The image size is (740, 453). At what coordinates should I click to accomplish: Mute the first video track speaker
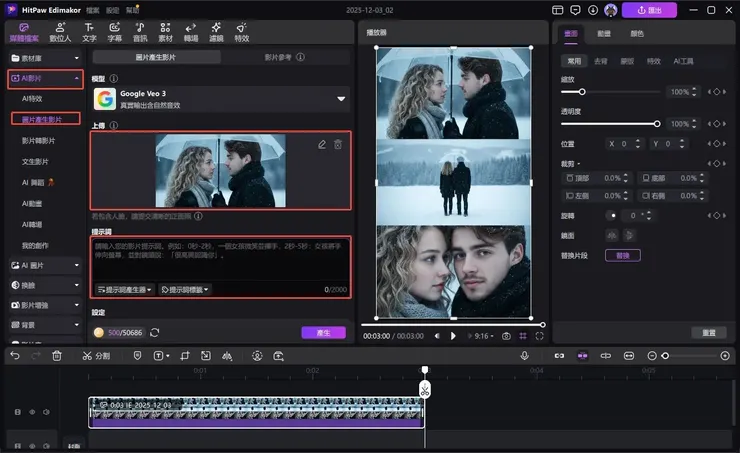(46, 412)
